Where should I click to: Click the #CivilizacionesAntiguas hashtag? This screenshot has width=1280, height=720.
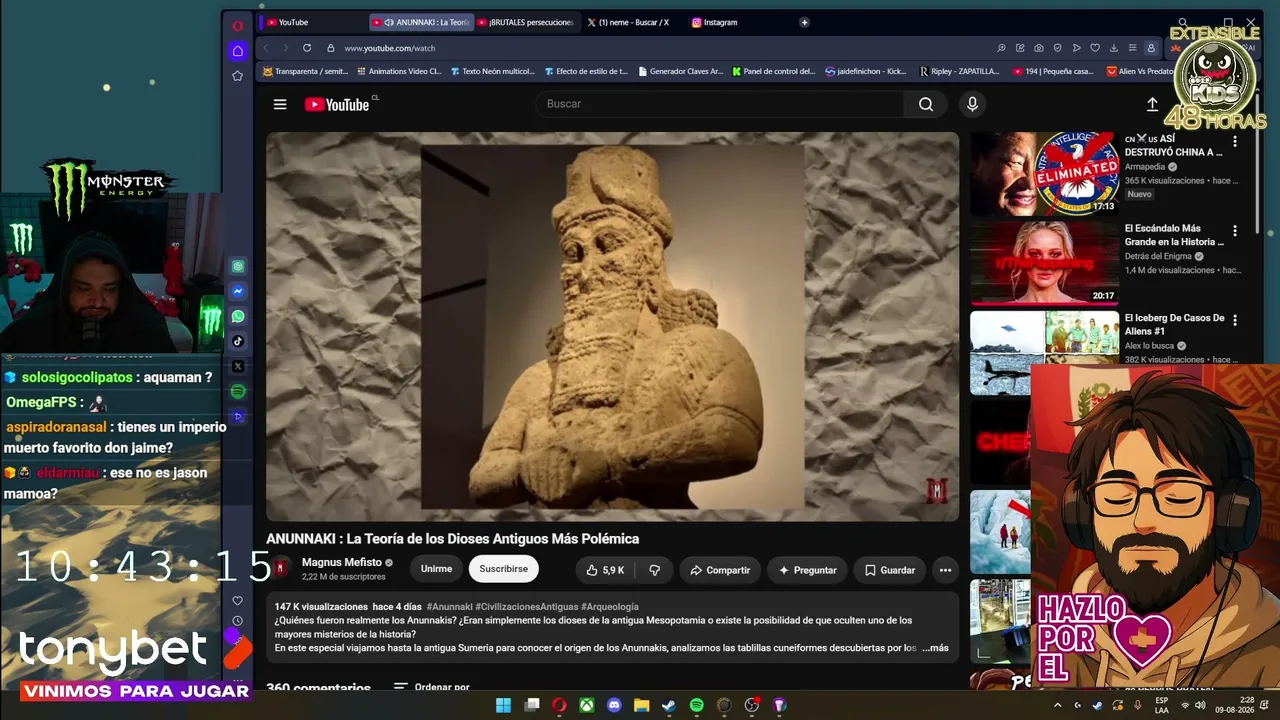pyautogui.click(x=526, y=606)
